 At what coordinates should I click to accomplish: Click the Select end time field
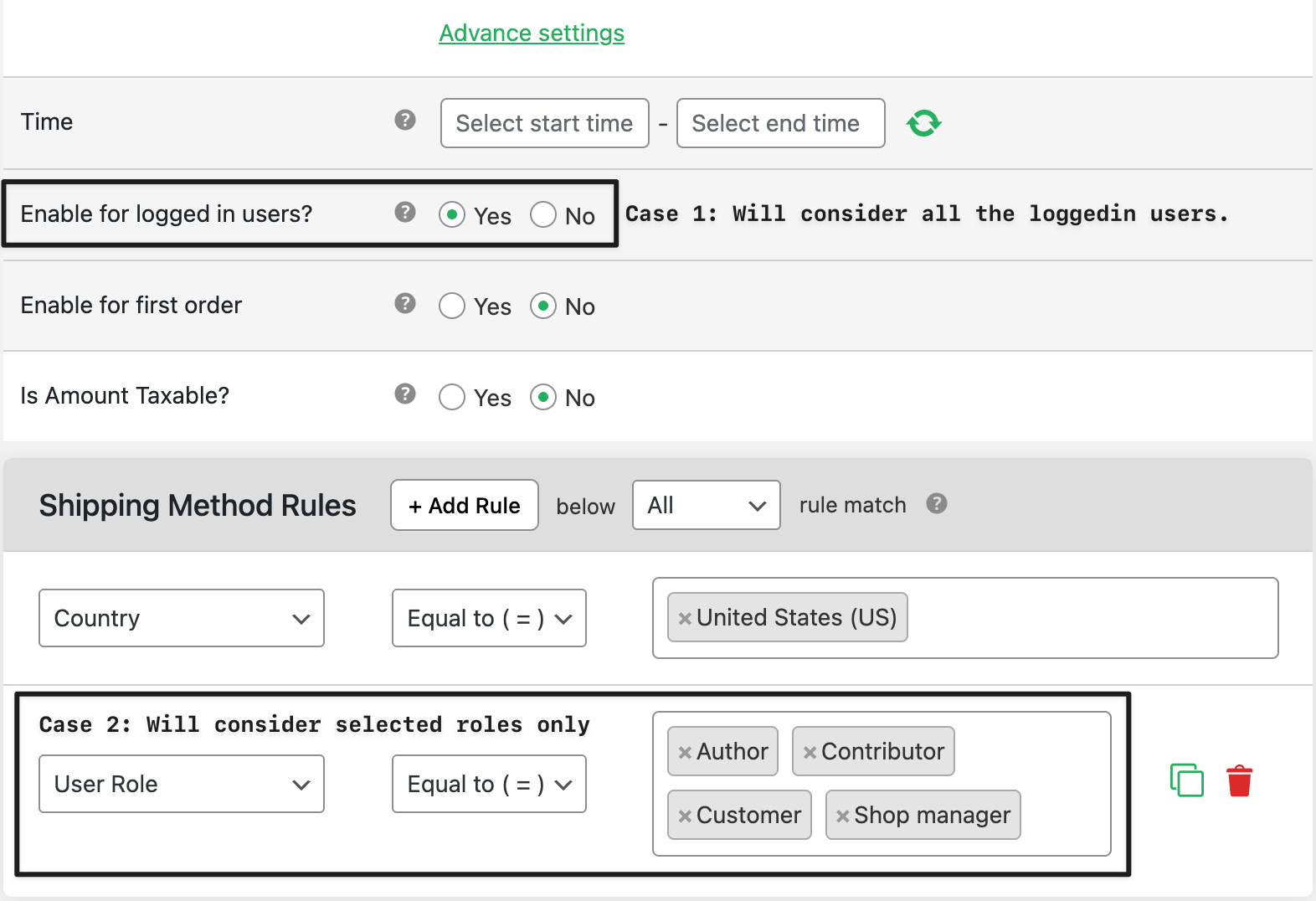[x=780, y=123]
